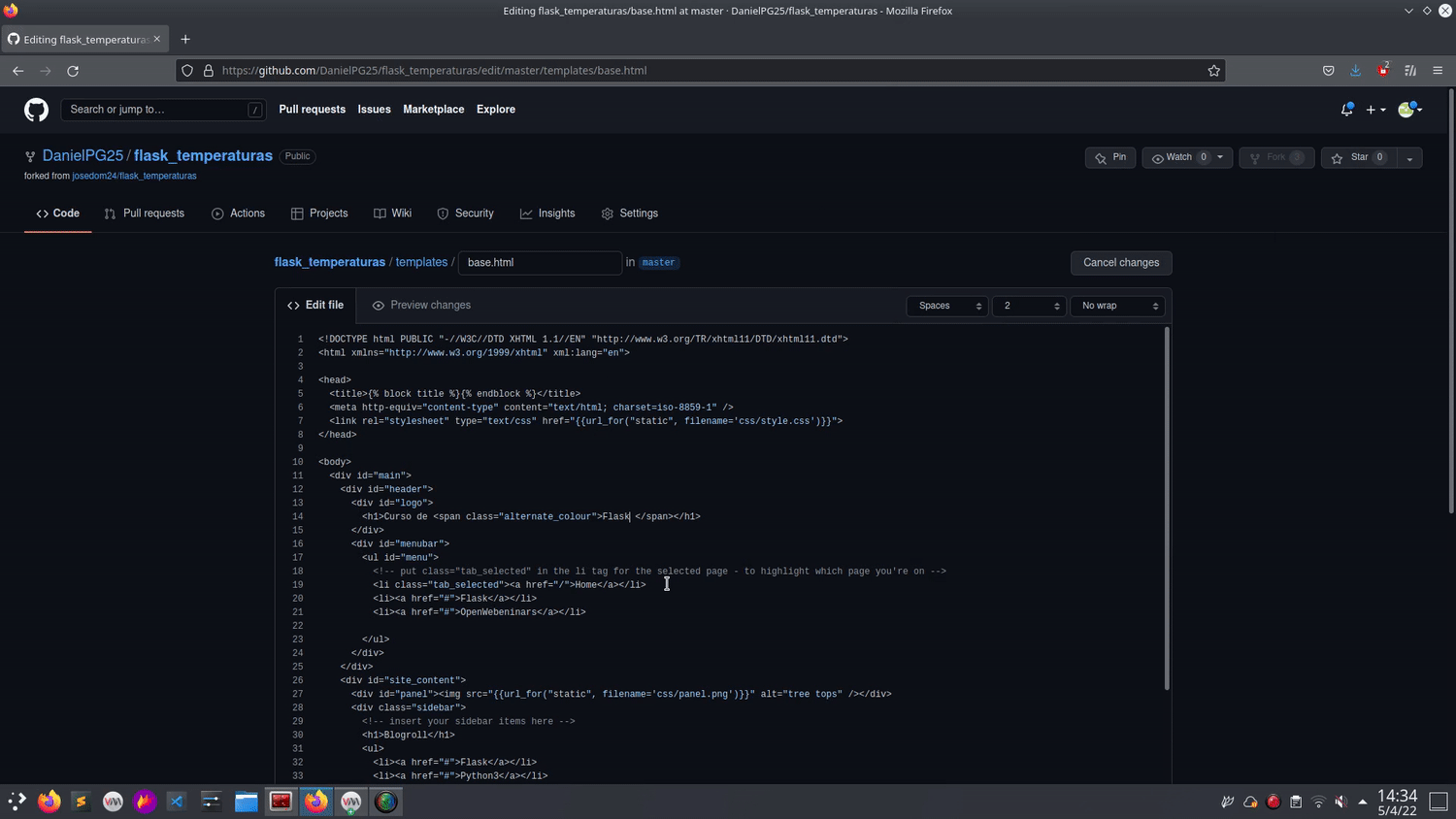
Task: Open Marketplace in top navigation
Action: [433, 110]
